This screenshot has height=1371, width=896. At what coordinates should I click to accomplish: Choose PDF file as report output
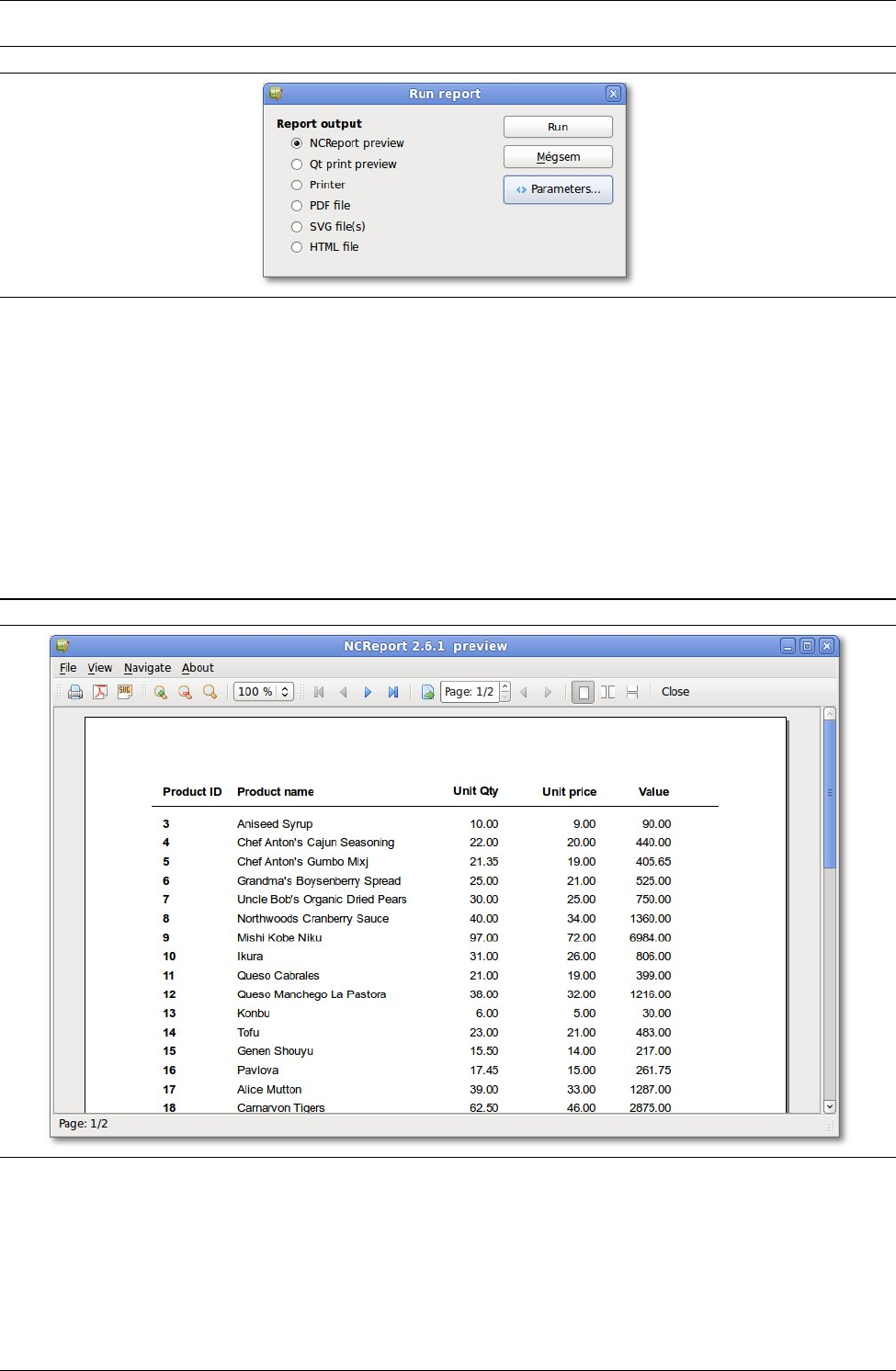(321, 206)
